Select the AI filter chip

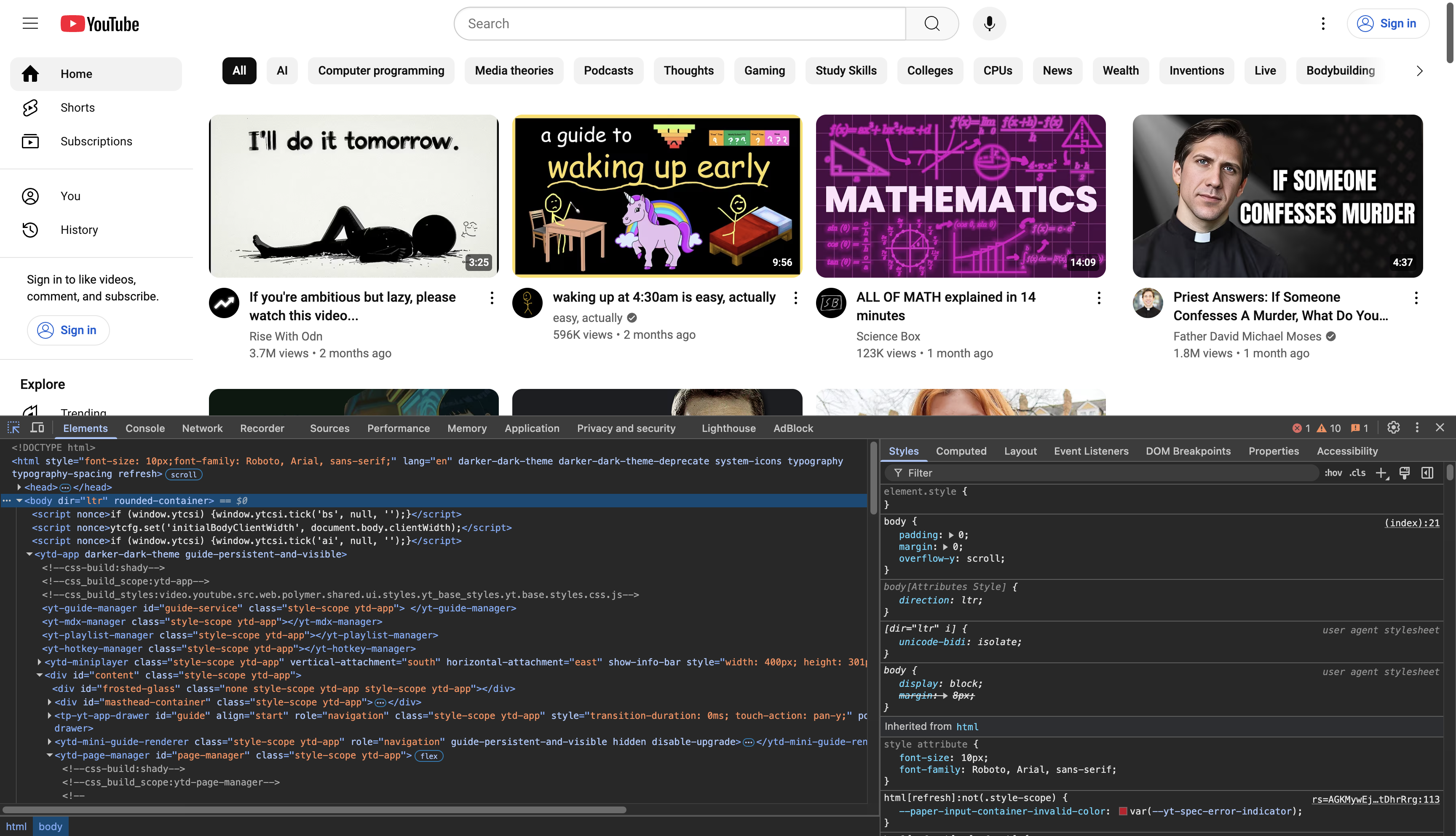pos(282,71)
